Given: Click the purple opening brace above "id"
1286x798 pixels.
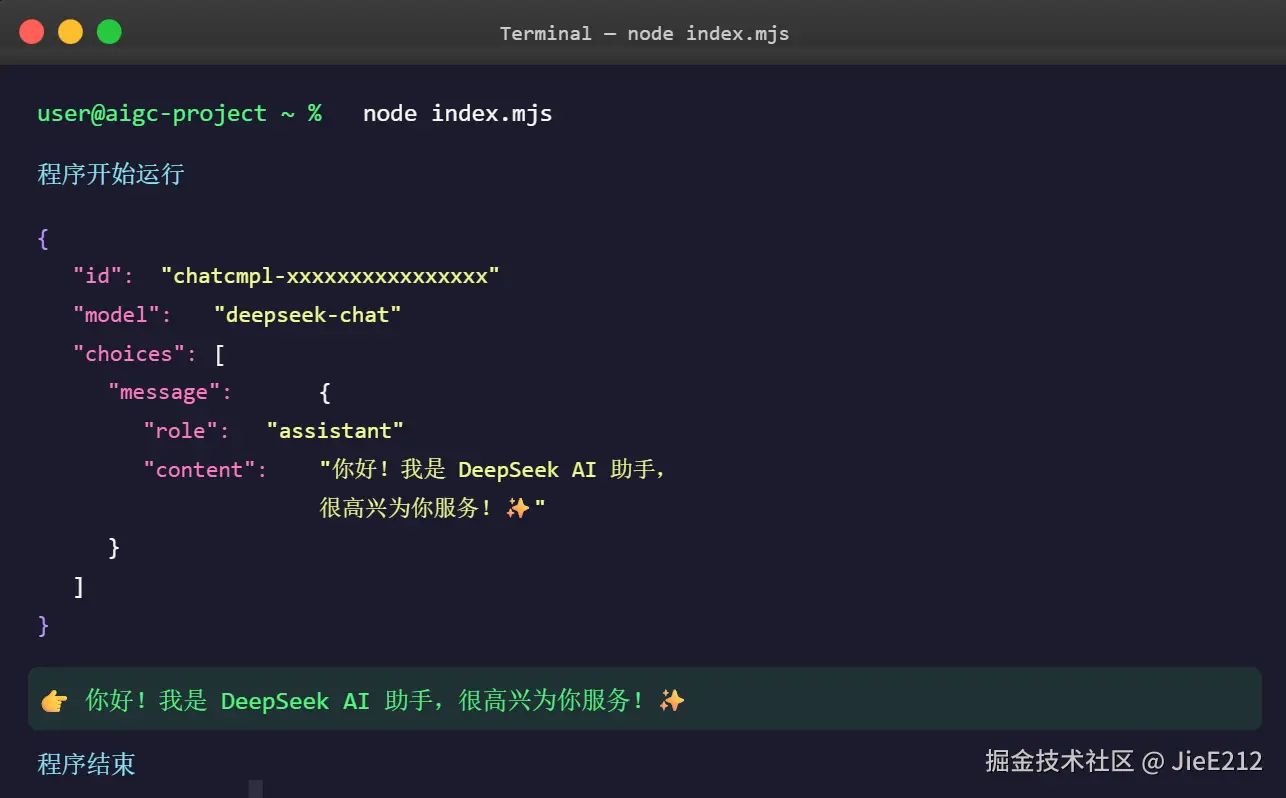Looking at the screenshot, I should pos(43,239).
